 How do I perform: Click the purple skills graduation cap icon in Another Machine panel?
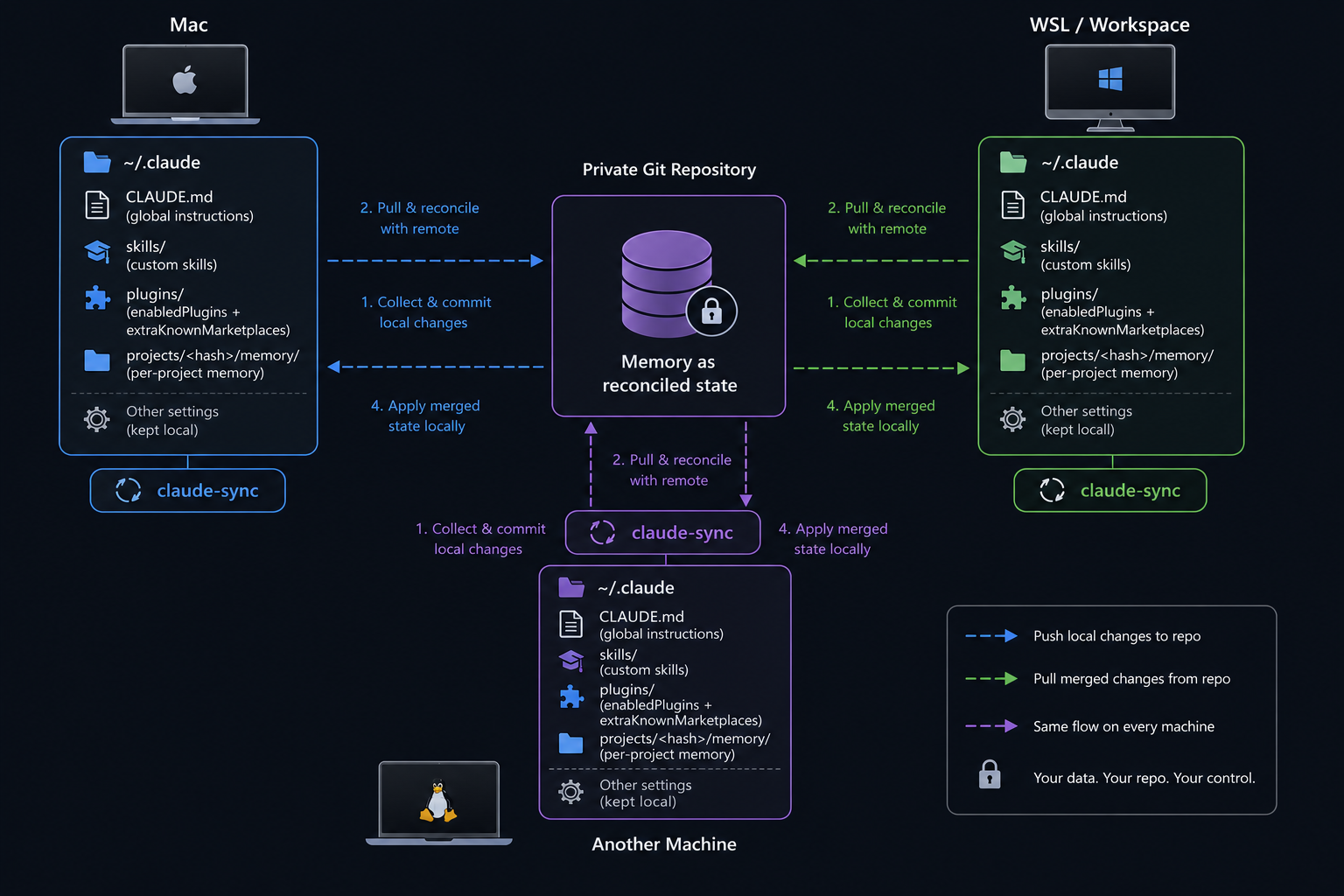(x=571, y=661)
